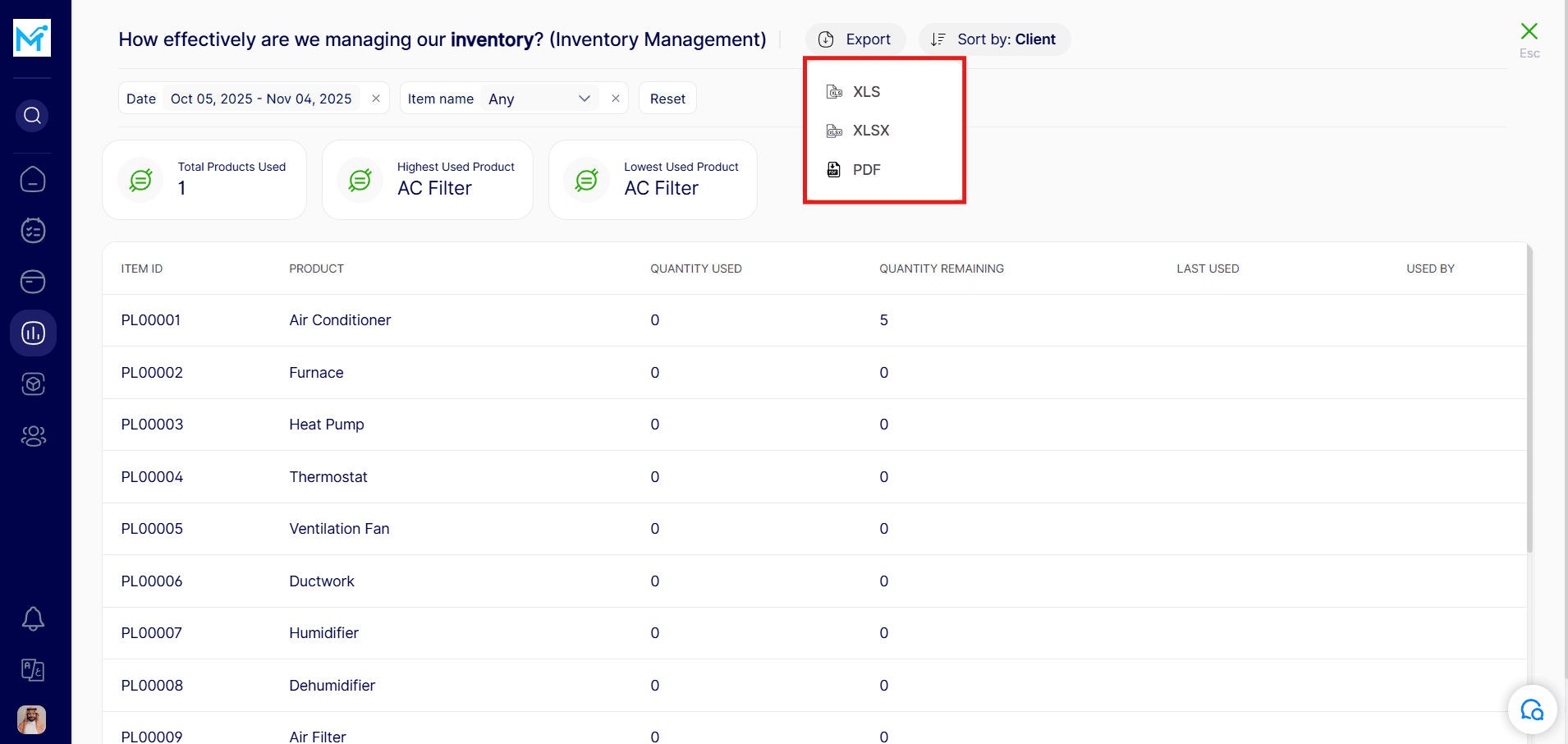Remove the Item name filter
This screenshot has height=744, width=1568.
tap(616, 99)
